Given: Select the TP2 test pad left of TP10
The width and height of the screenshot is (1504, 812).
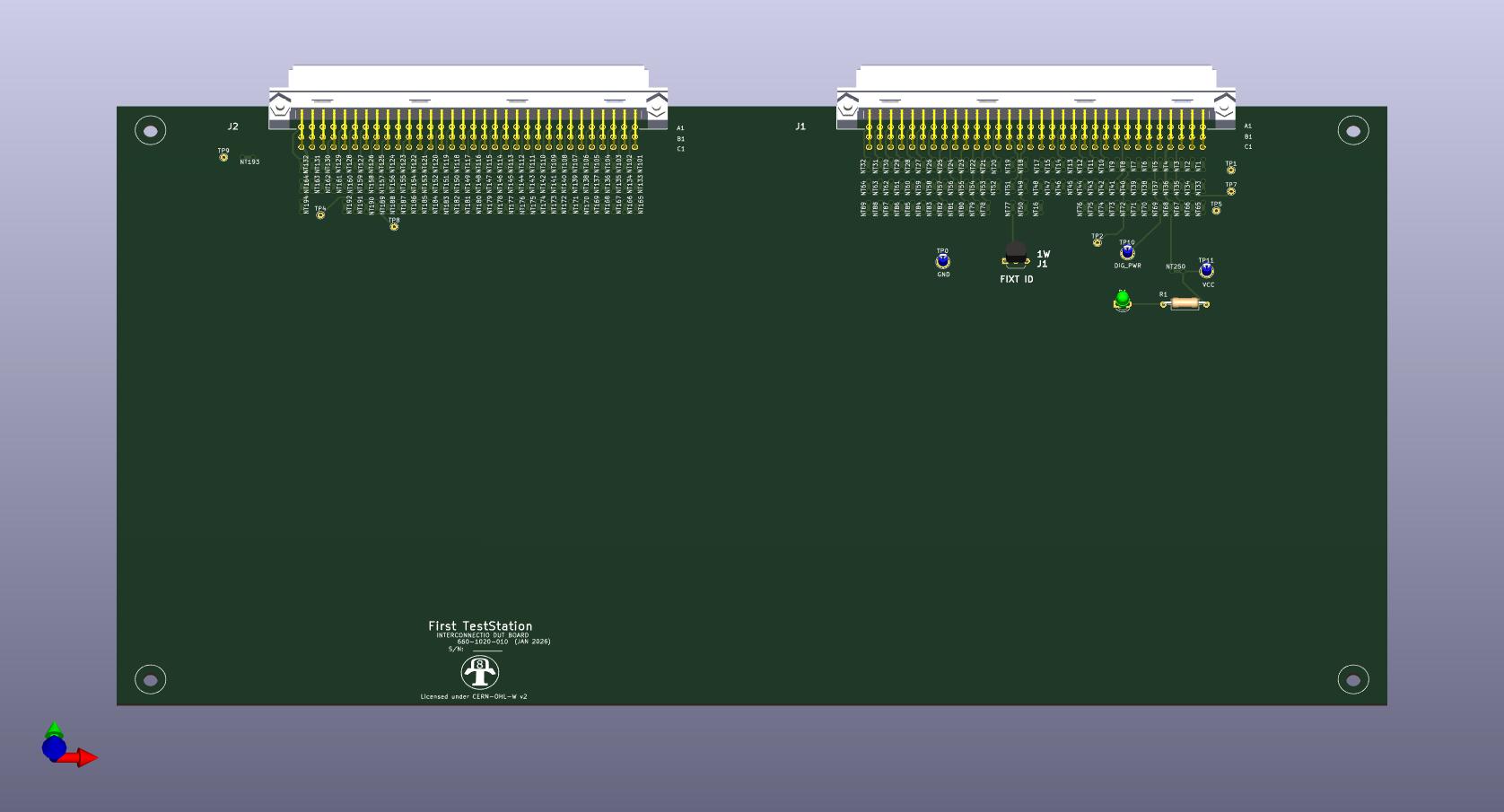Looking at the screenshot, I should click(x=1097, y=242).
